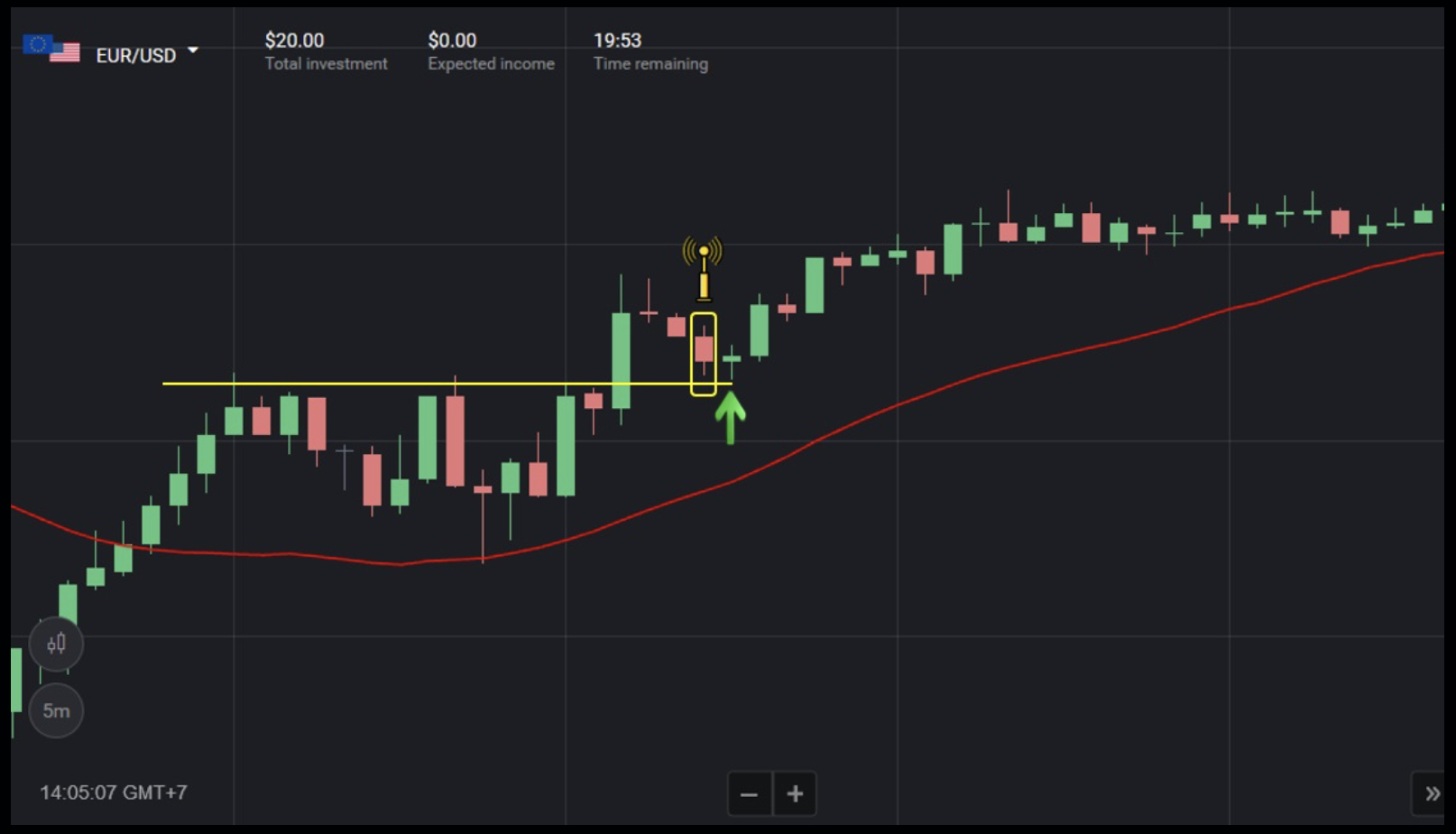This screenshot has height=834, width=1456.
Task: Open the EUR/USD asset selector dropdown
Action: point(192,51)
